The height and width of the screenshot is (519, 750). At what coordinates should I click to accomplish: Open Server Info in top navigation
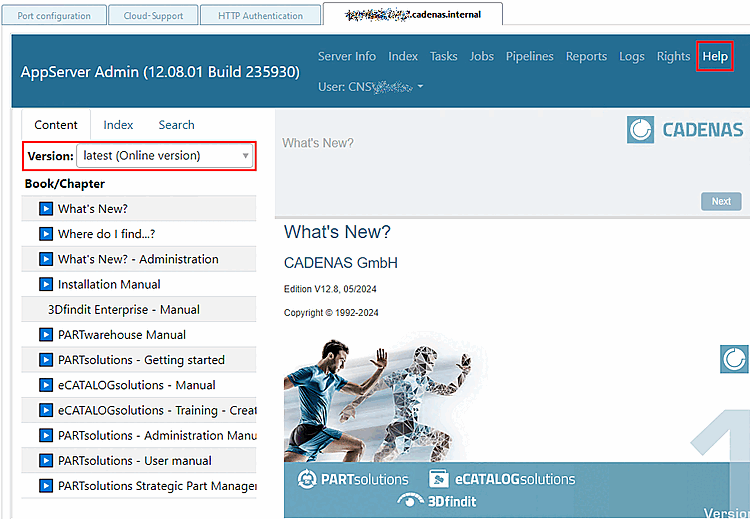point(347,56)
